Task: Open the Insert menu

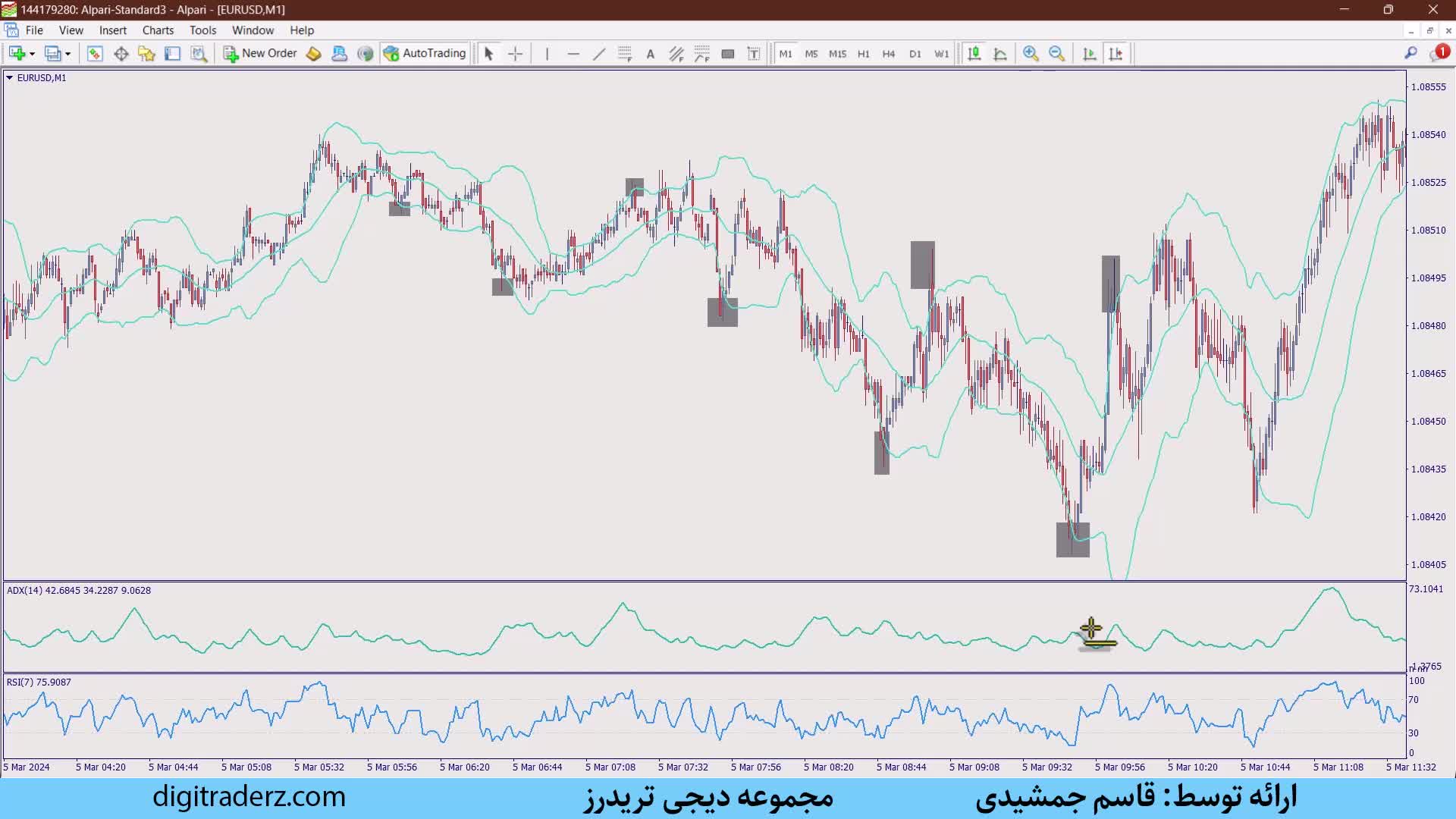Action: (113, 30)
